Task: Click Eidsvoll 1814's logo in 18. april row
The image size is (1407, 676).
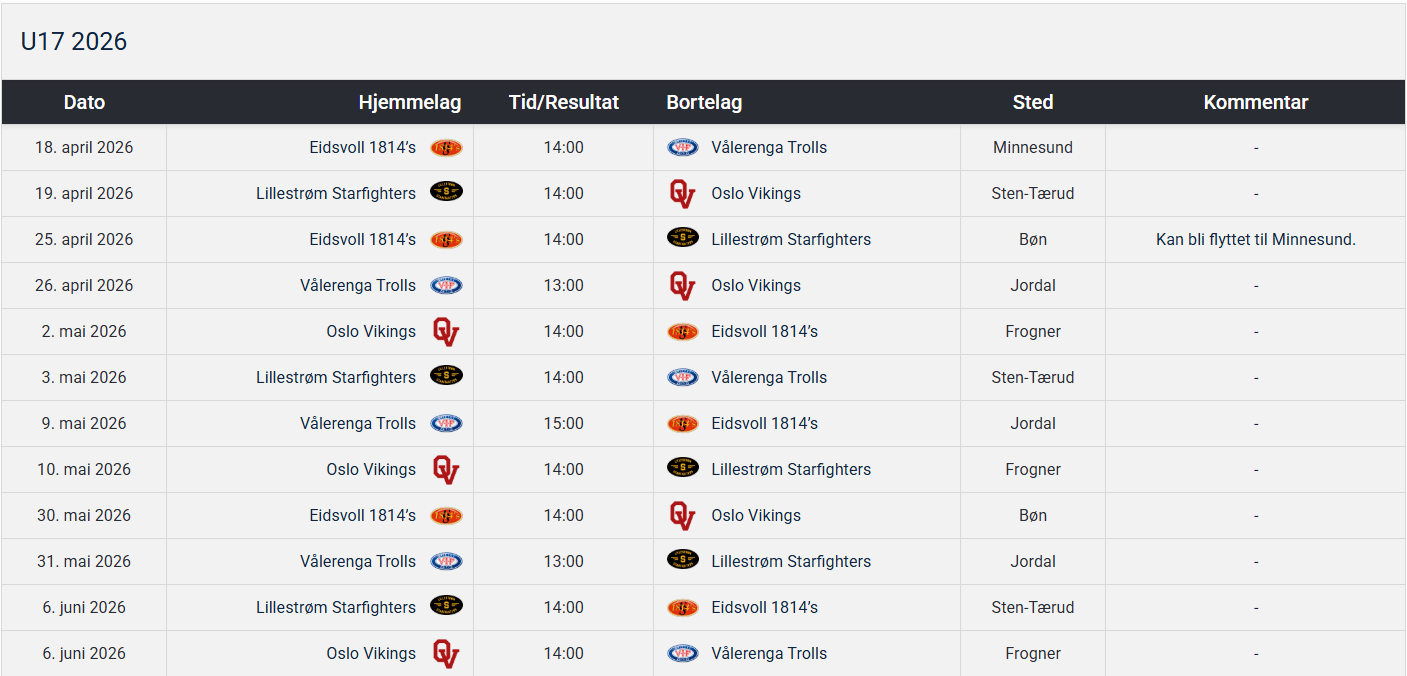Action: tap(446, 148)
